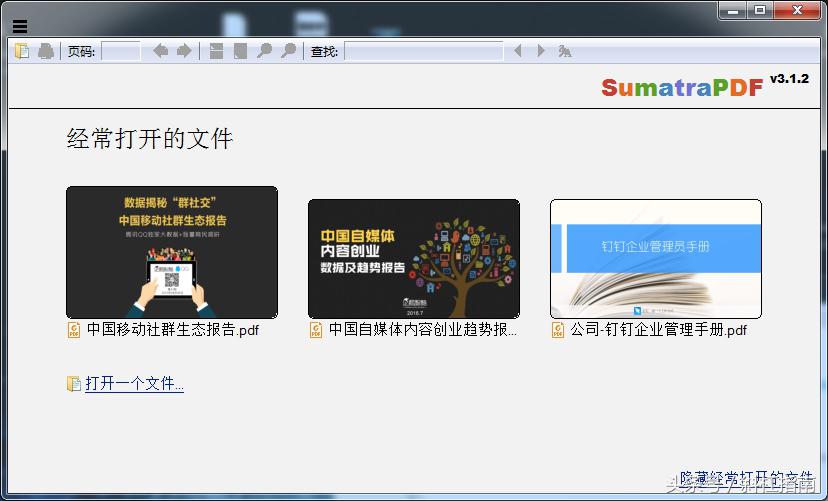Maximize the SumatraPDF window

pyautogui.click(x=759, y=11)
